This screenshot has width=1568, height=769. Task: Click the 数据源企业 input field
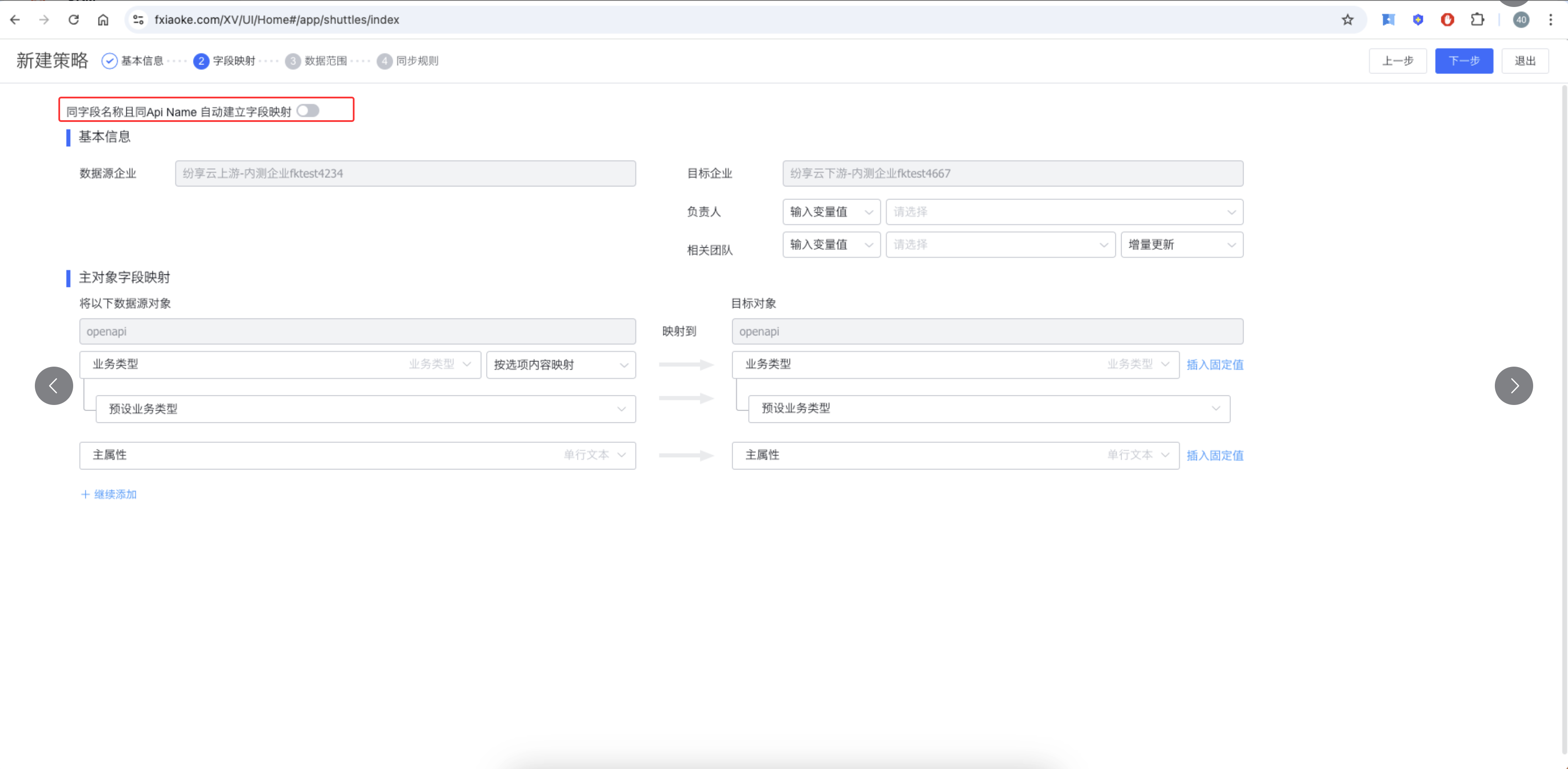pos(406,173)
